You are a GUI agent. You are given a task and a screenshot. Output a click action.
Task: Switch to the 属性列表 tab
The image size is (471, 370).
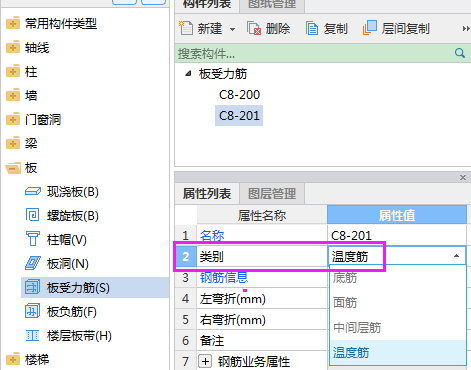[207, 193]
